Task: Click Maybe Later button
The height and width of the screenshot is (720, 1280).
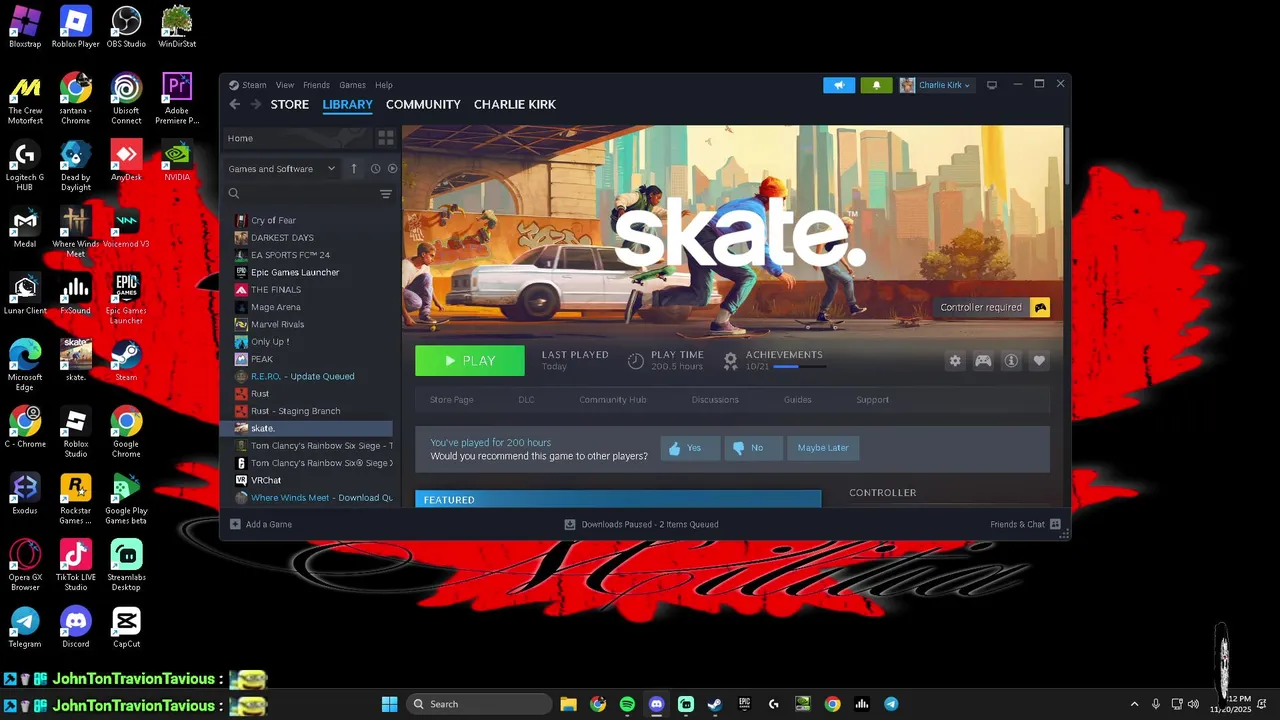Action: pos(823,448)
